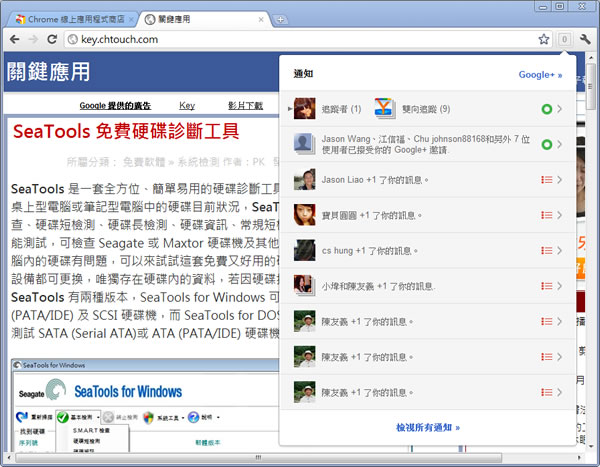Click the Key link in site navigation

point(187,105)
